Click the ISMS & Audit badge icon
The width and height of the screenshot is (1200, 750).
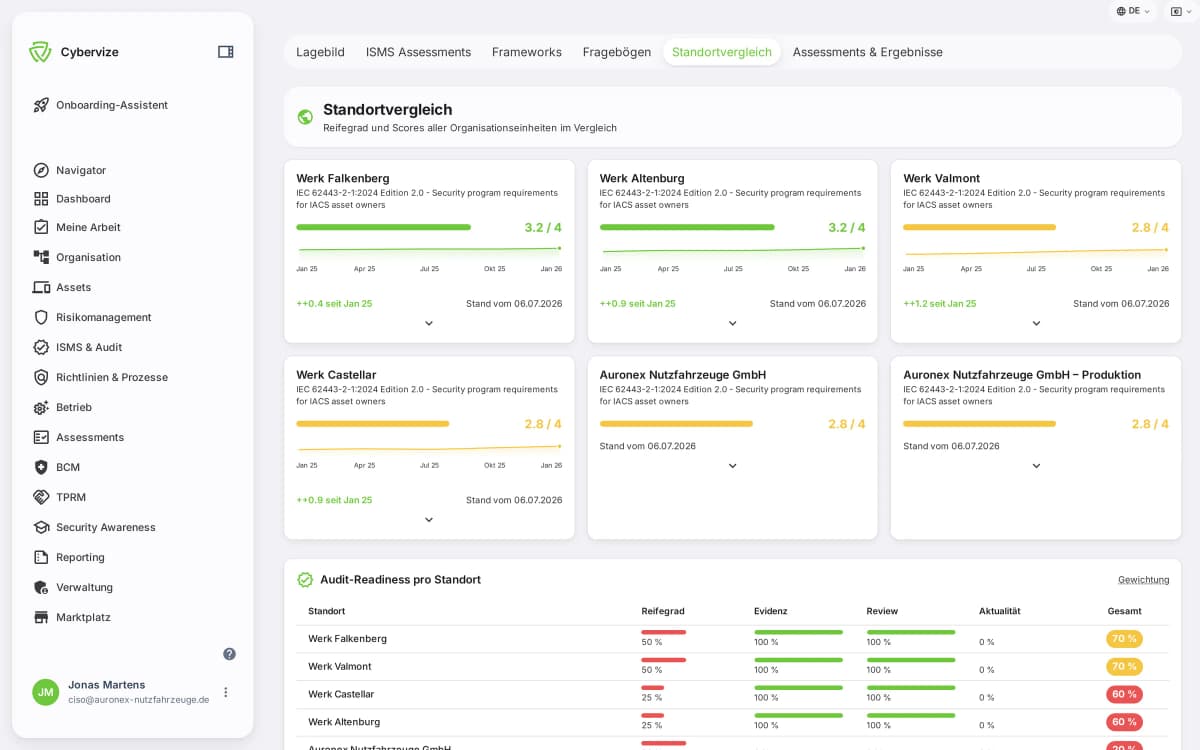coord(41,347)
